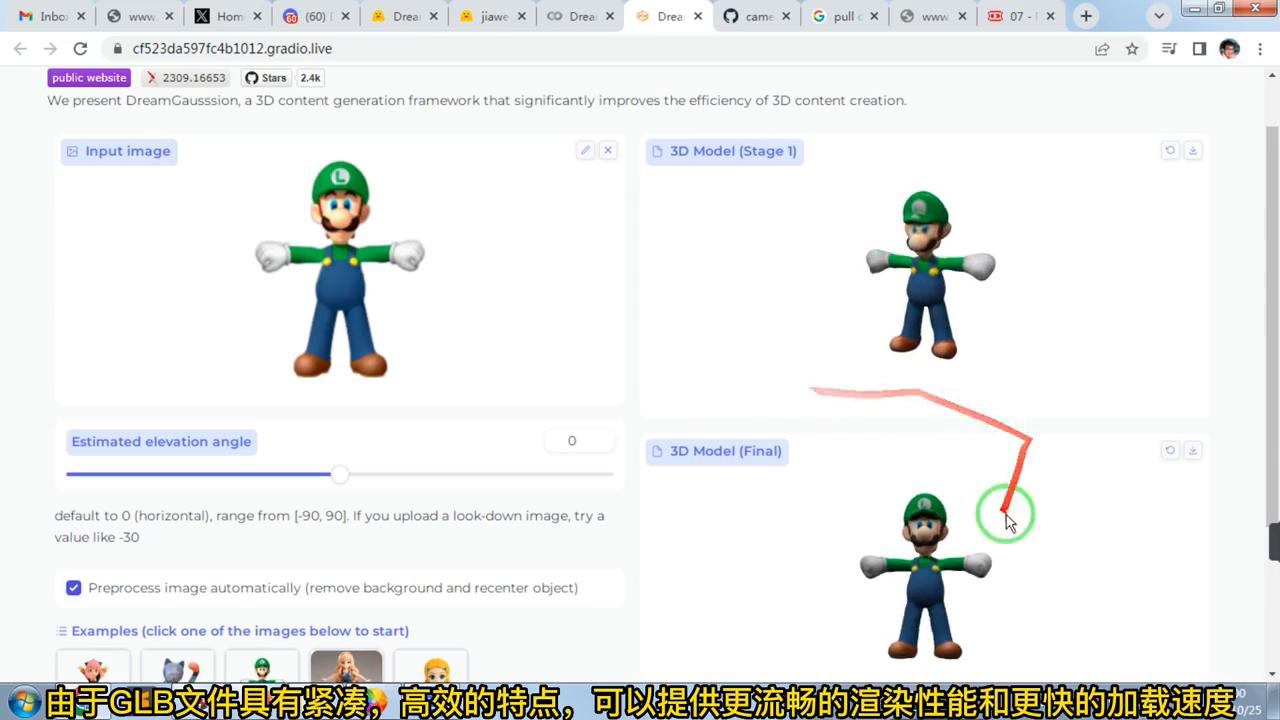1280x720 pixels.
Task: Open the media control icon in toolbar
Action: (x=1169, y=49)
